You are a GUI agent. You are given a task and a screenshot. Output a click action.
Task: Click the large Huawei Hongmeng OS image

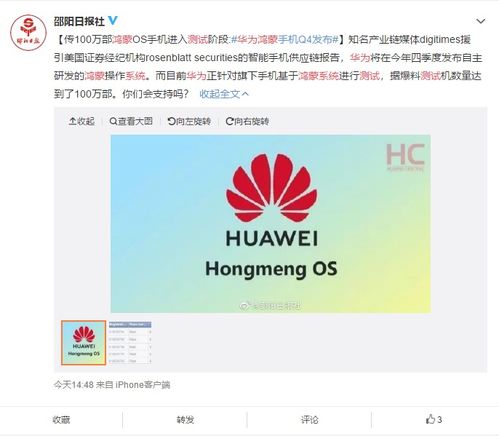271,224
